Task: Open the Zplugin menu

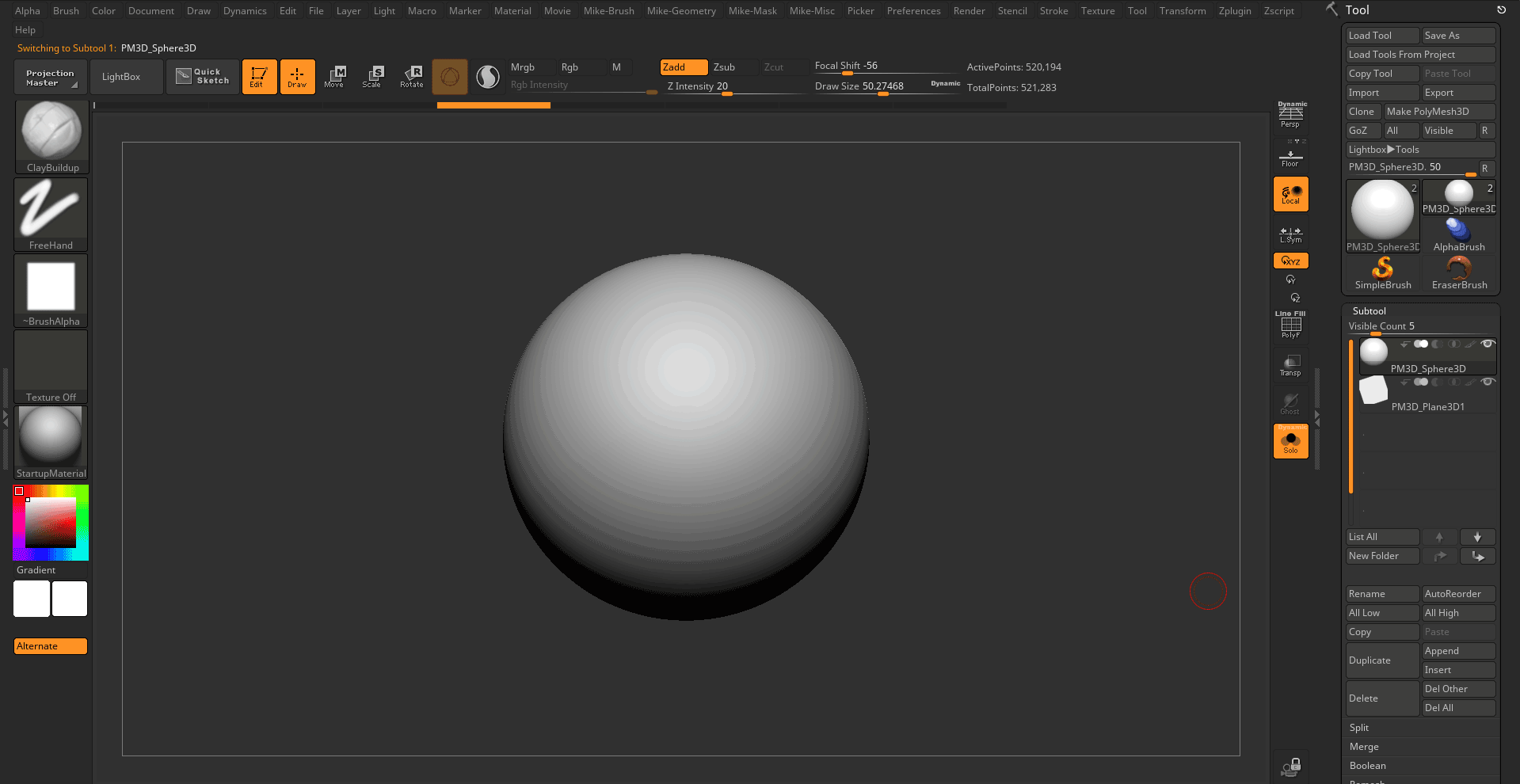Action: coord(1235,11)
